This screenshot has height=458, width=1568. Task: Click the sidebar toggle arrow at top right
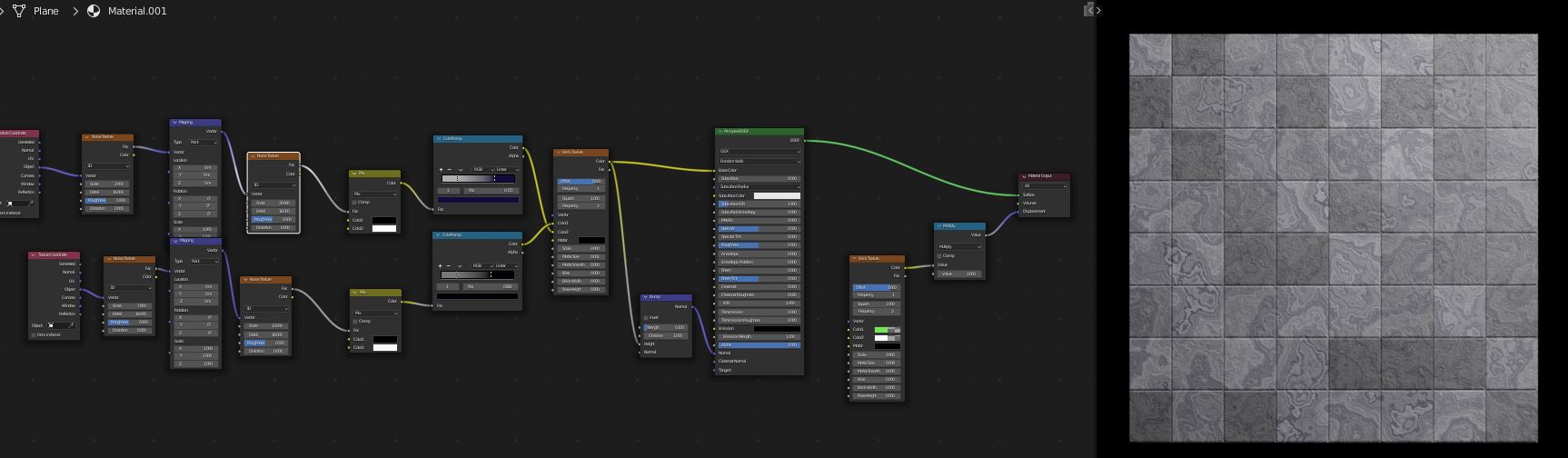point(1099,10)
